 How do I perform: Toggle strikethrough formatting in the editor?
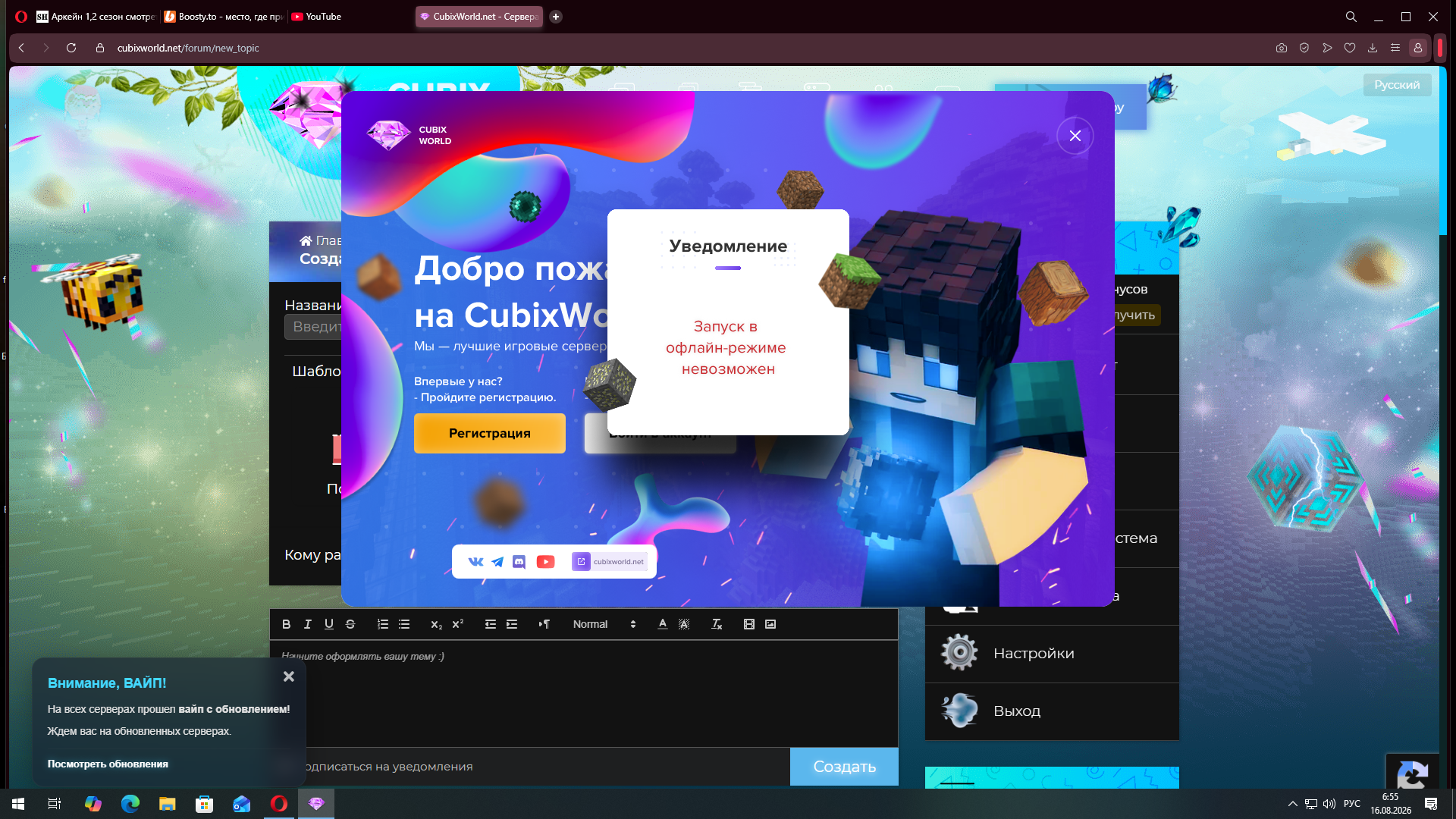click(x=350, y=624)
